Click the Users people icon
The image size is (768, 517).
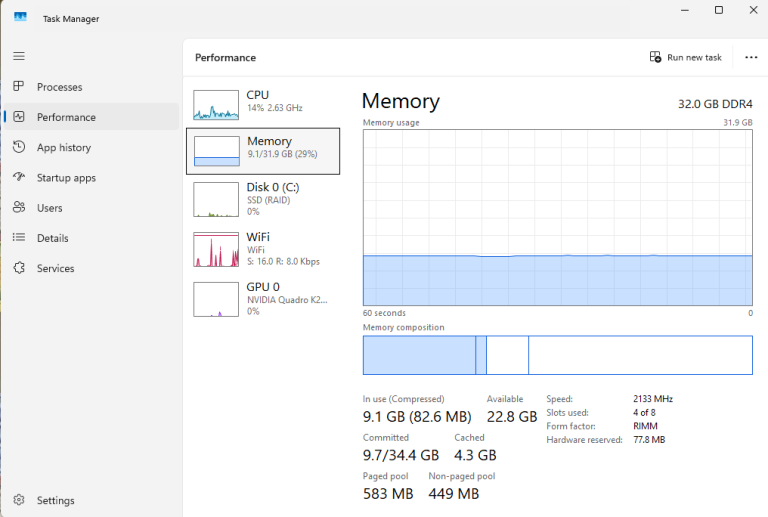coord(19,208)
